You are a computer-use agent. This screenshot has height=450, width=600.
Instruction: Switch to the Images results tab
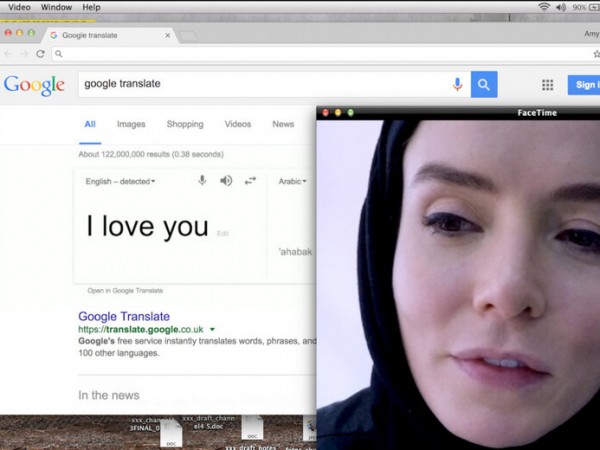131,124
